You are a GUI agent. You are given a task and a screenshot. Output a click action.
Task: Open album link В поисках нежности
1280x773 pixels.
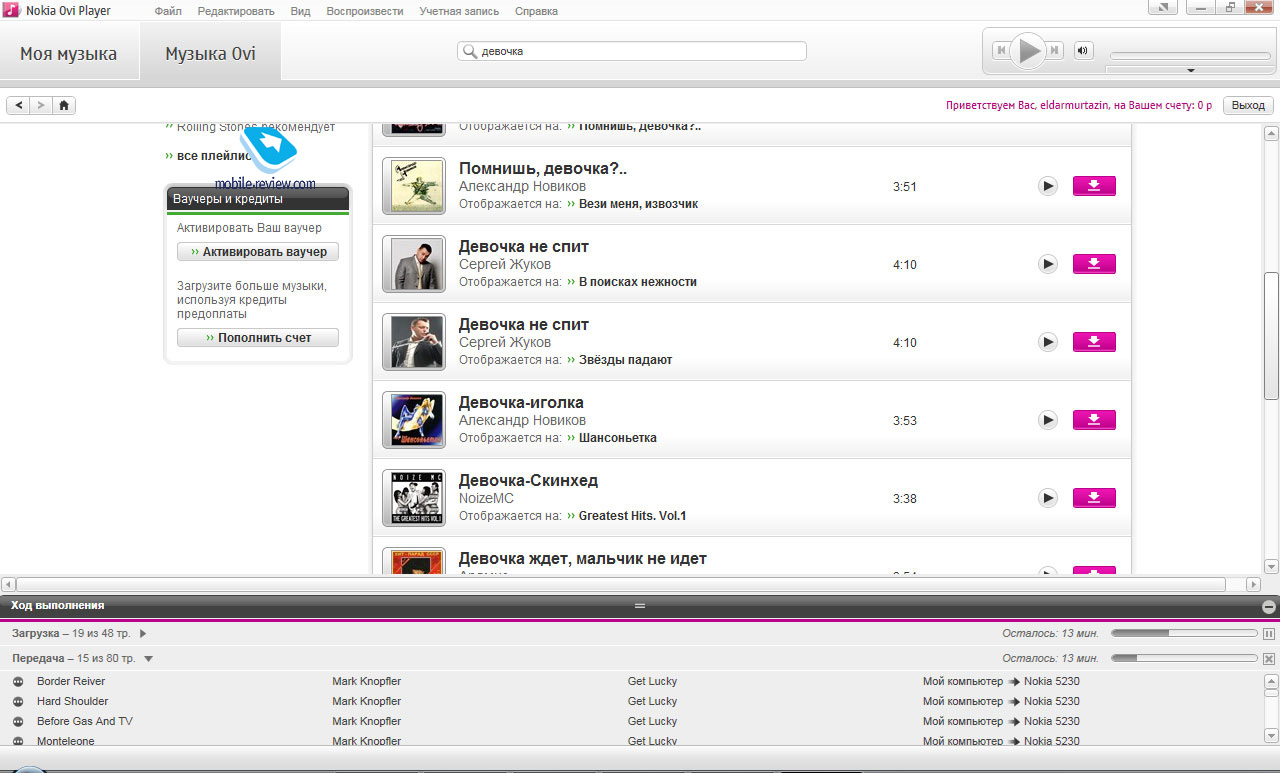click(x=638, y=282)
